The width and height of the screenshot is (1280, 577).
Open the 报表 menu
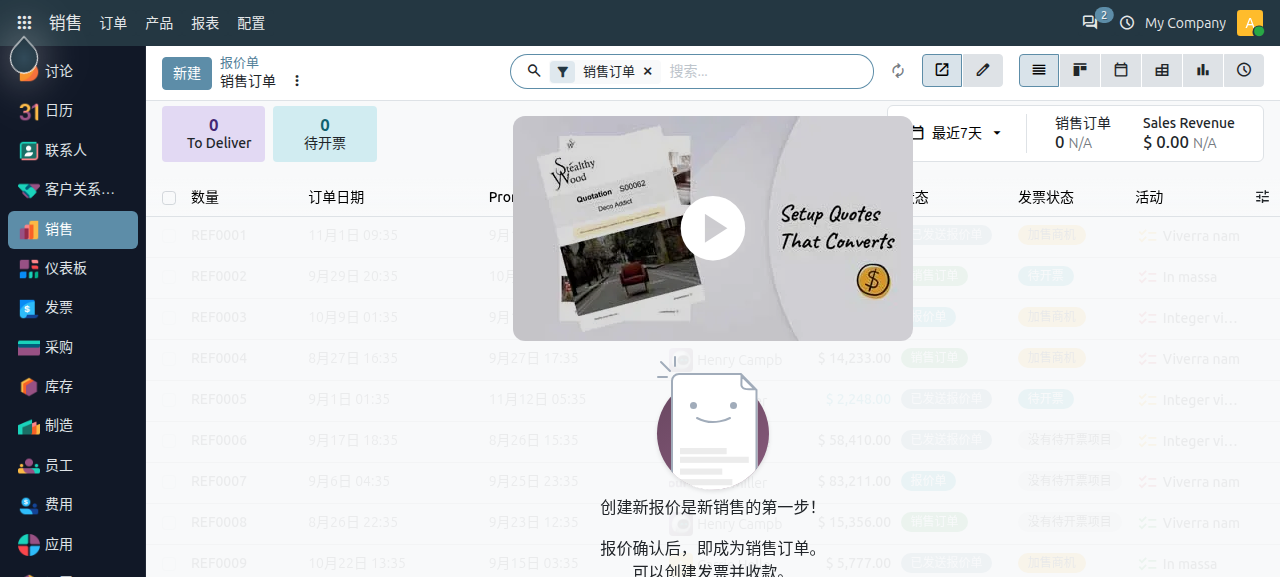(205, 22)
